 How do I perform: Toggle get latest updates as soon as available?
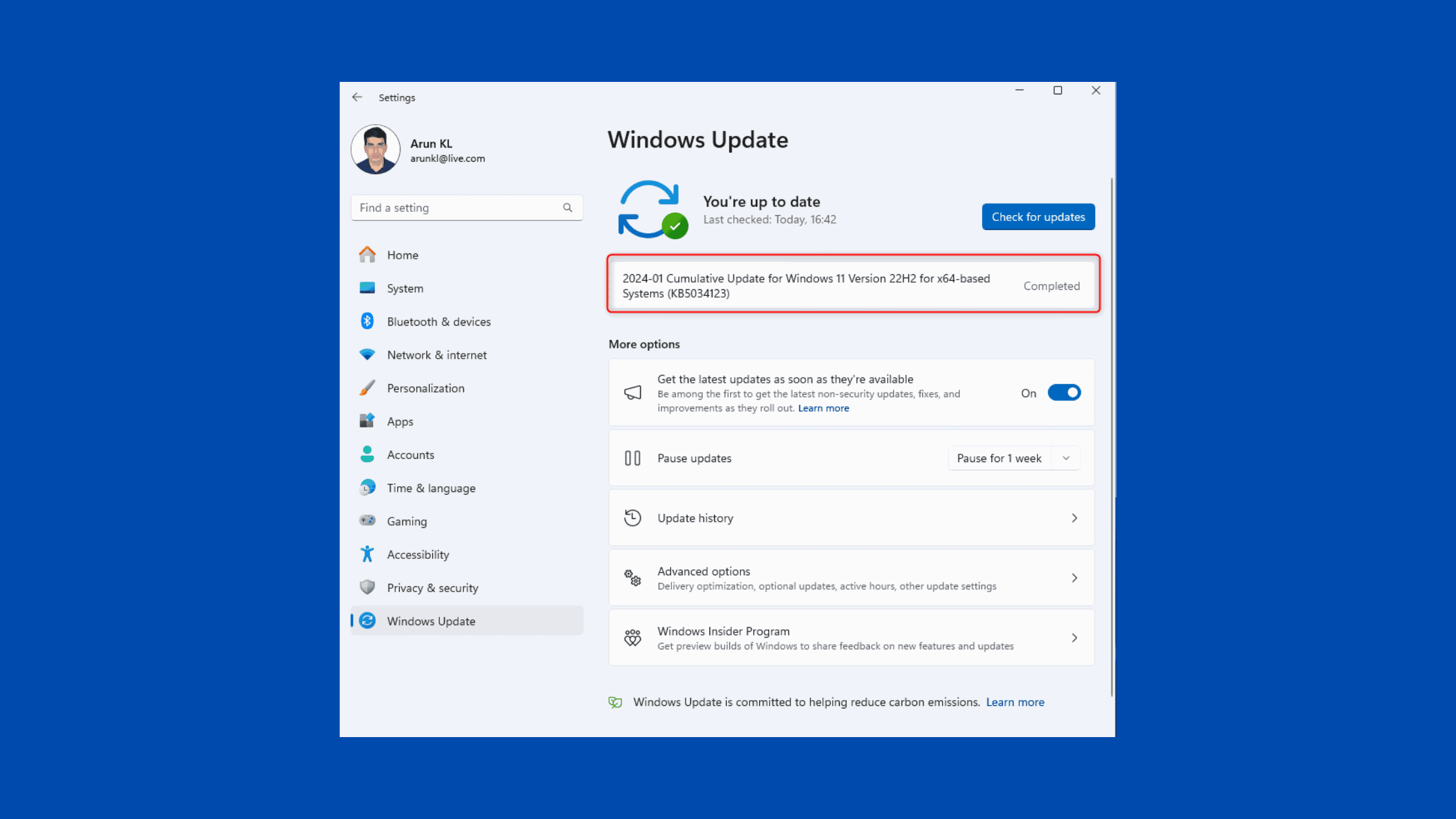tap(1064, 392)
